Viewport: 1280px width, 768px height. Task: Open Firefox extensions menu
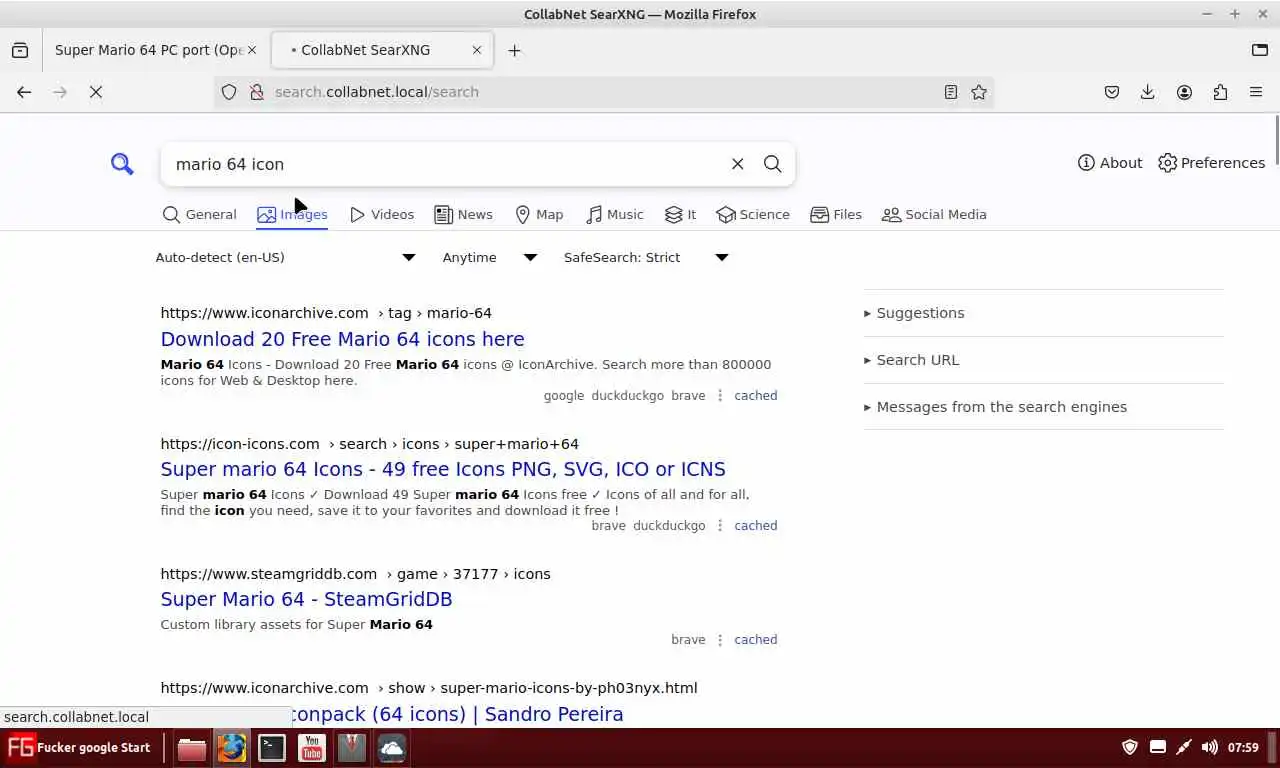coord(1220,92)
